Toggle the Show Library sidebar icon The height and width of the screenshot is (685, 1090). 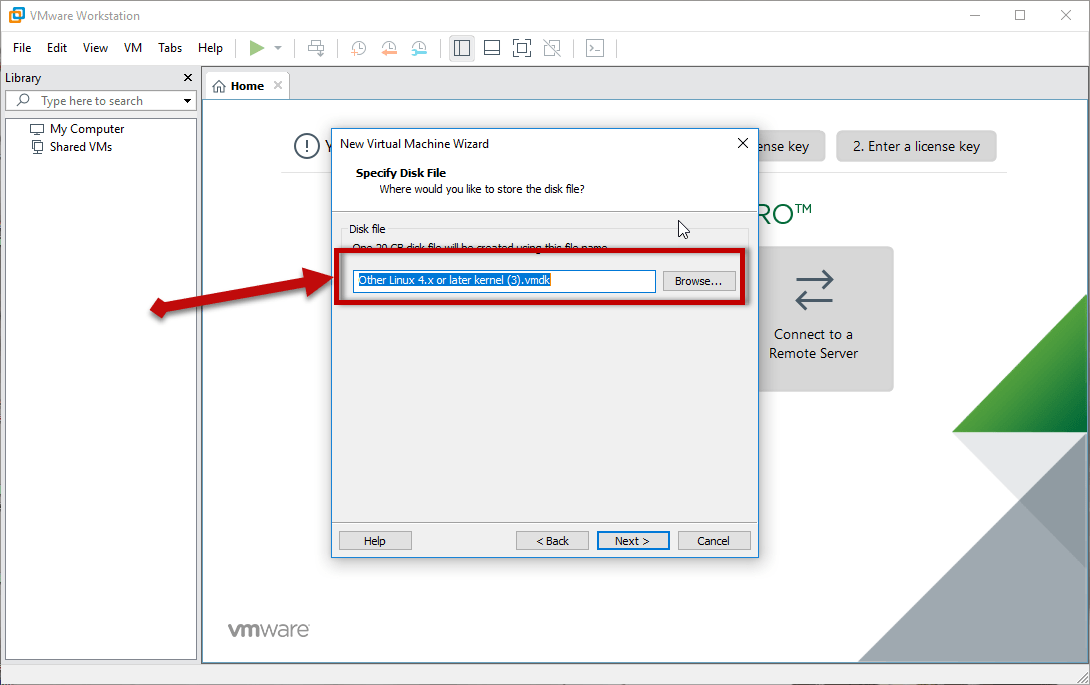pos(461,48)
